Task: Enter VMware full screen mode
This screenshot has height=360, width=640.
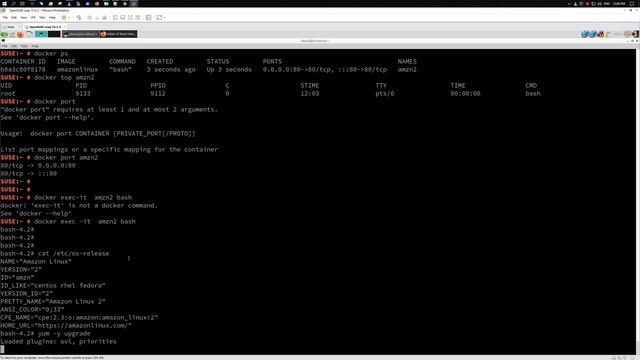Action: 130,18
